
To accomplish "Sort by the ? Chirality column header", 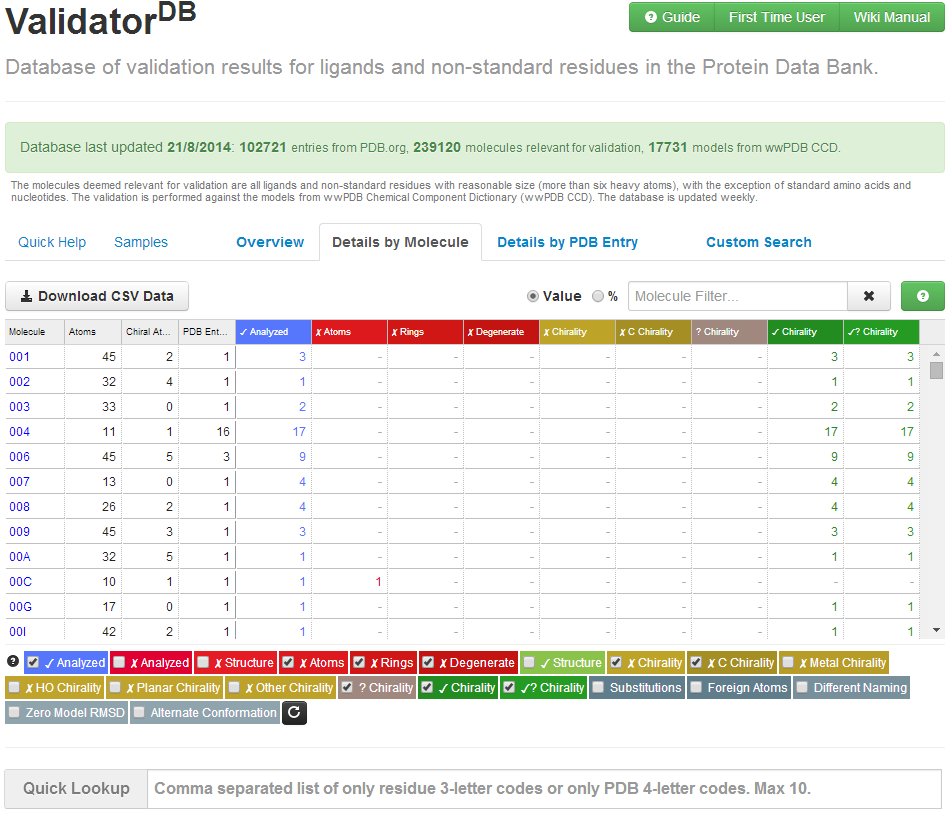I will [x=729, y=332].
